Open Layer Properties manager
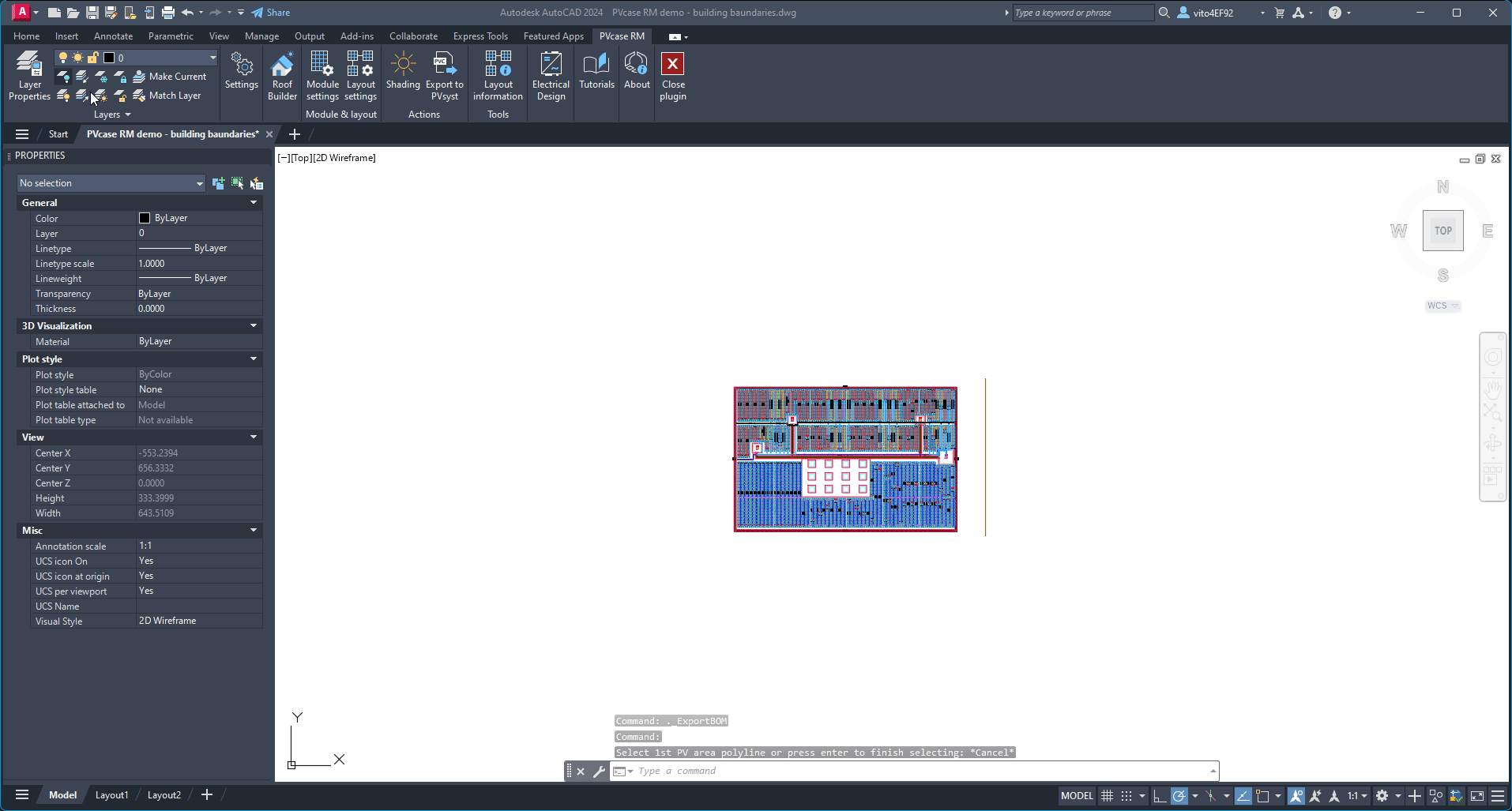 pyautogui.click(x=29, y=76)
